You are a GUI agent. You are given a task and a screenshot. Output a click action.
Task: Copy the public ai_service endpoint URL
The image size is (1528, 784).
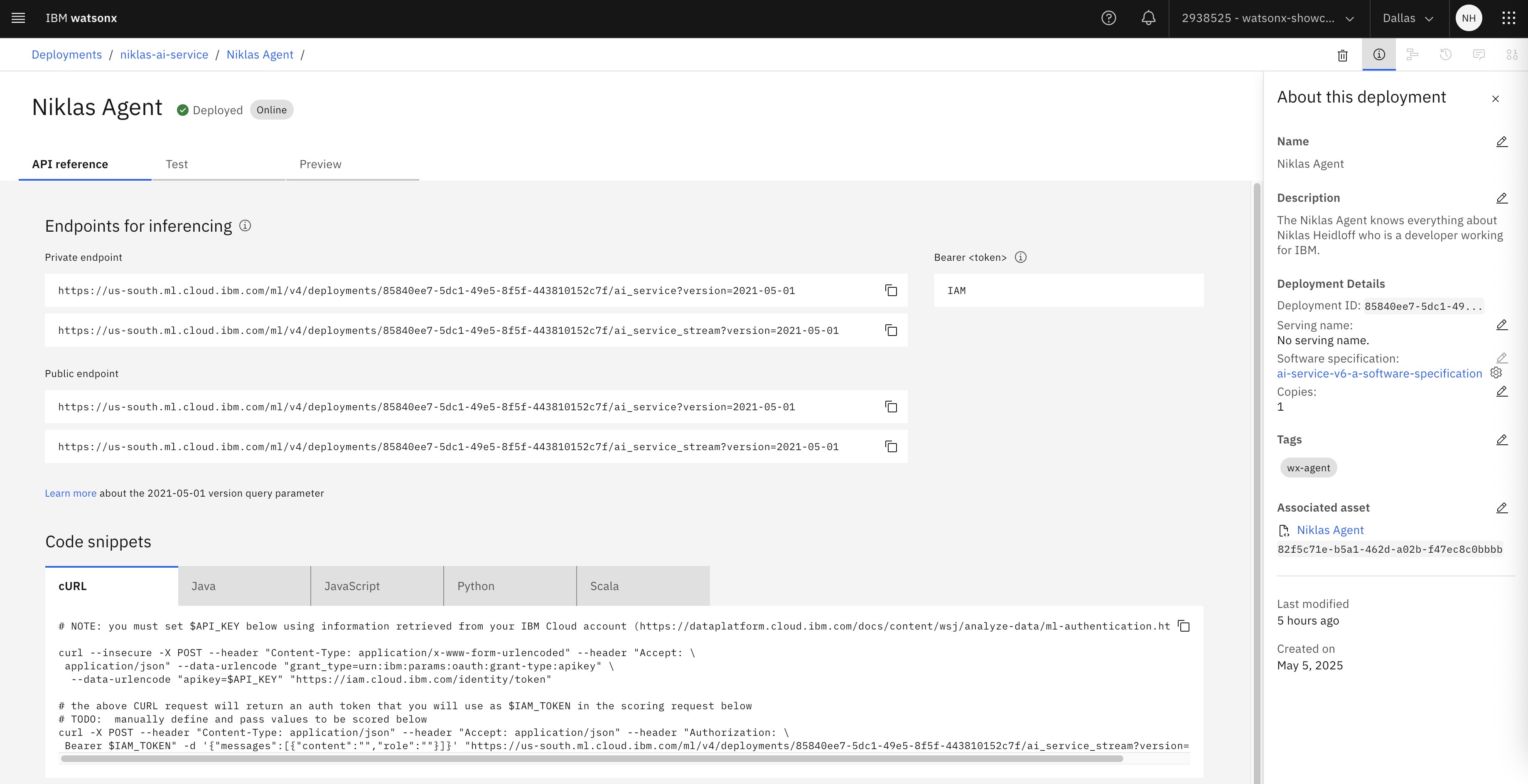(890, 407)
